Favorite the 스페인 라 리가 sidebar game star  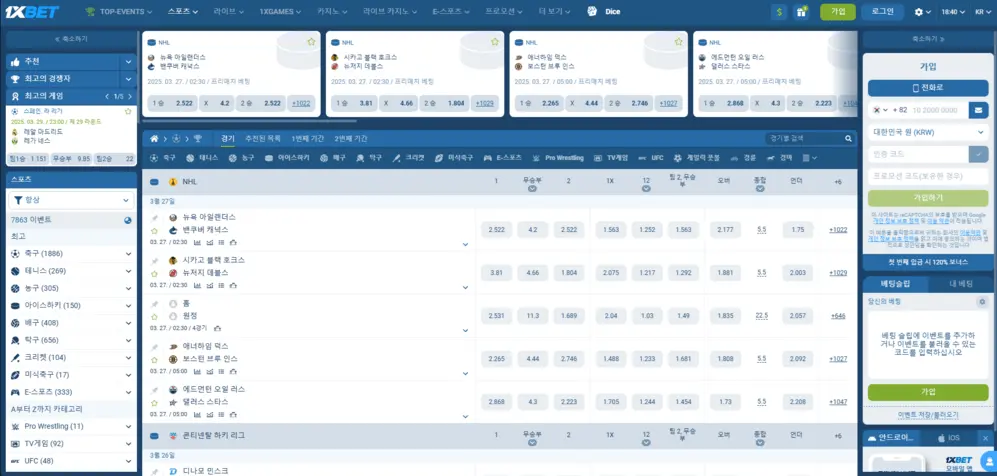click(x=128, y=111)
